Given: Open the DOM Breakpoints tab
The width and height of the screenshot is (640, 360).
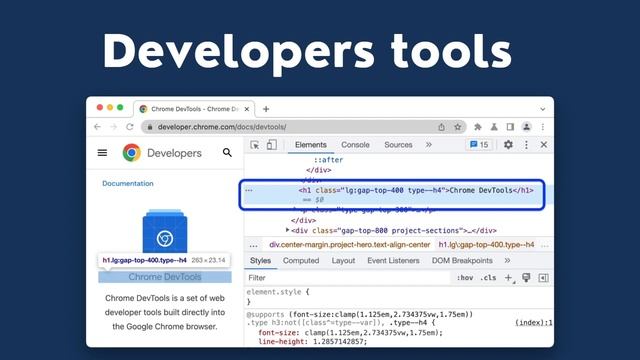Looking at the screenshot, I should pos(462,260).
